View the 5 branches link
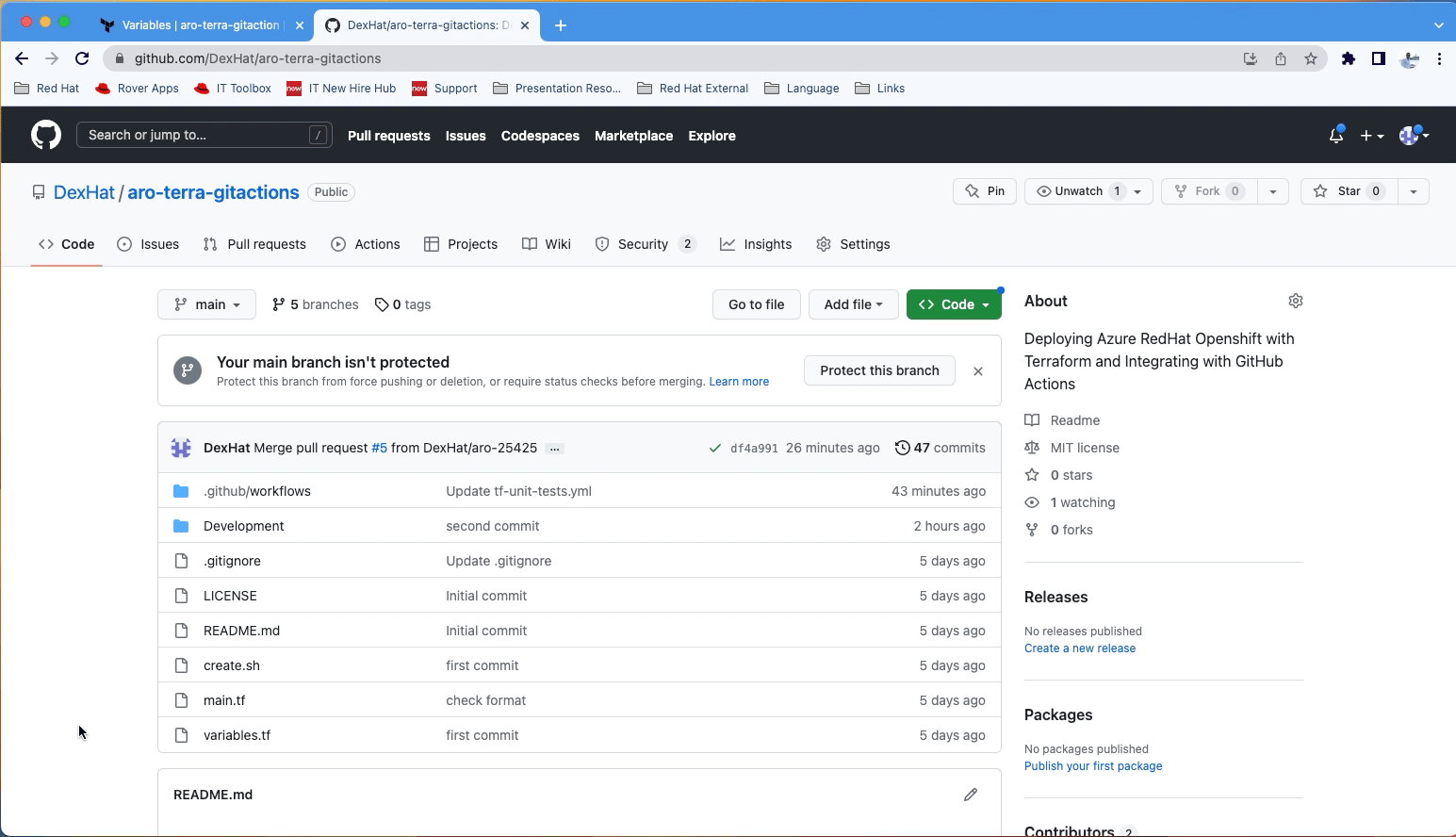This screenshot has width=1456, height=837. click(x=315, y=304)
